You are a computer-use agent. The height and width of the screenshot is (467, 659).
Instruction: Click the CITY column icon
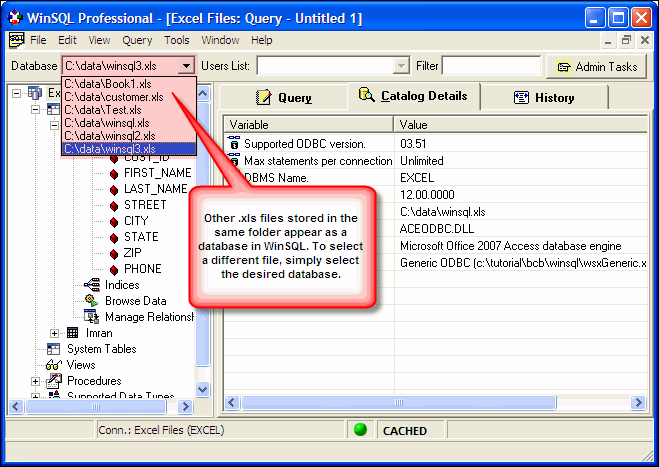(113, 222)
